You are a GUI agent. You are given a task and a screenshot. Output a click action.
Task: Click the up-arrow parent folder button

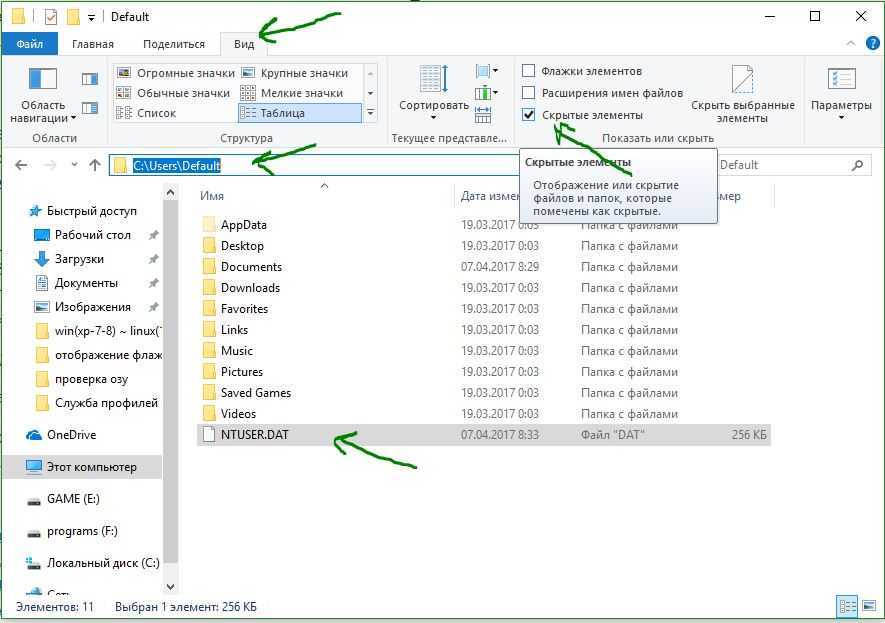[95, 165]
